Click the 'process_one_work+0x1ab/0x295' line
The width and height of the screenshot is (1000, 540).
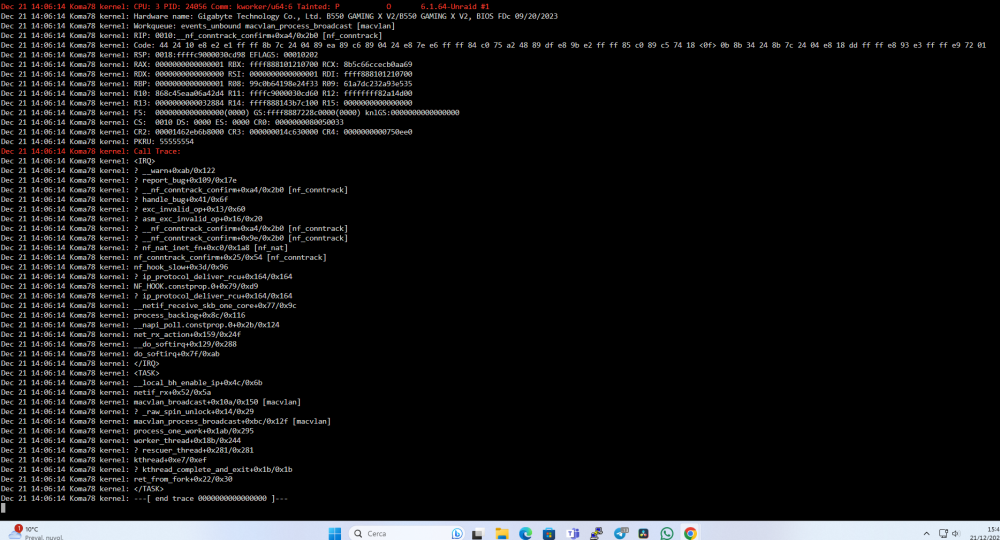point(127,430)
